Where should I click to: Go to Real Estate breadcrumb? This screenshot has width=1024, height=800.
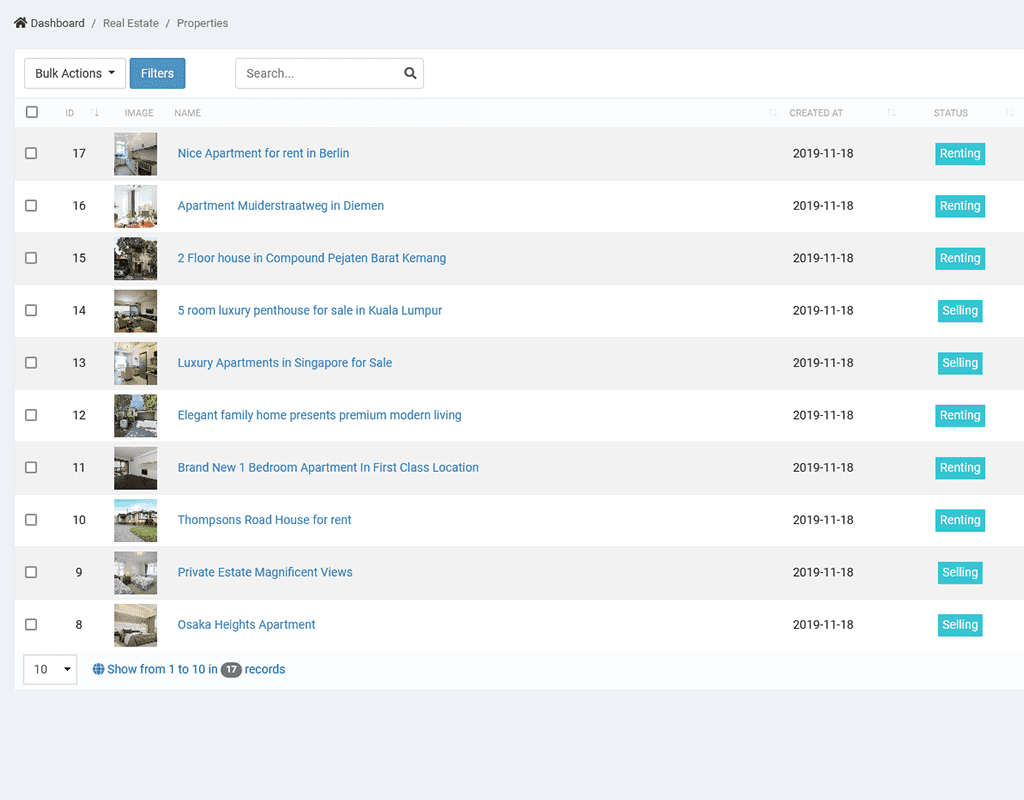[130, 23]
